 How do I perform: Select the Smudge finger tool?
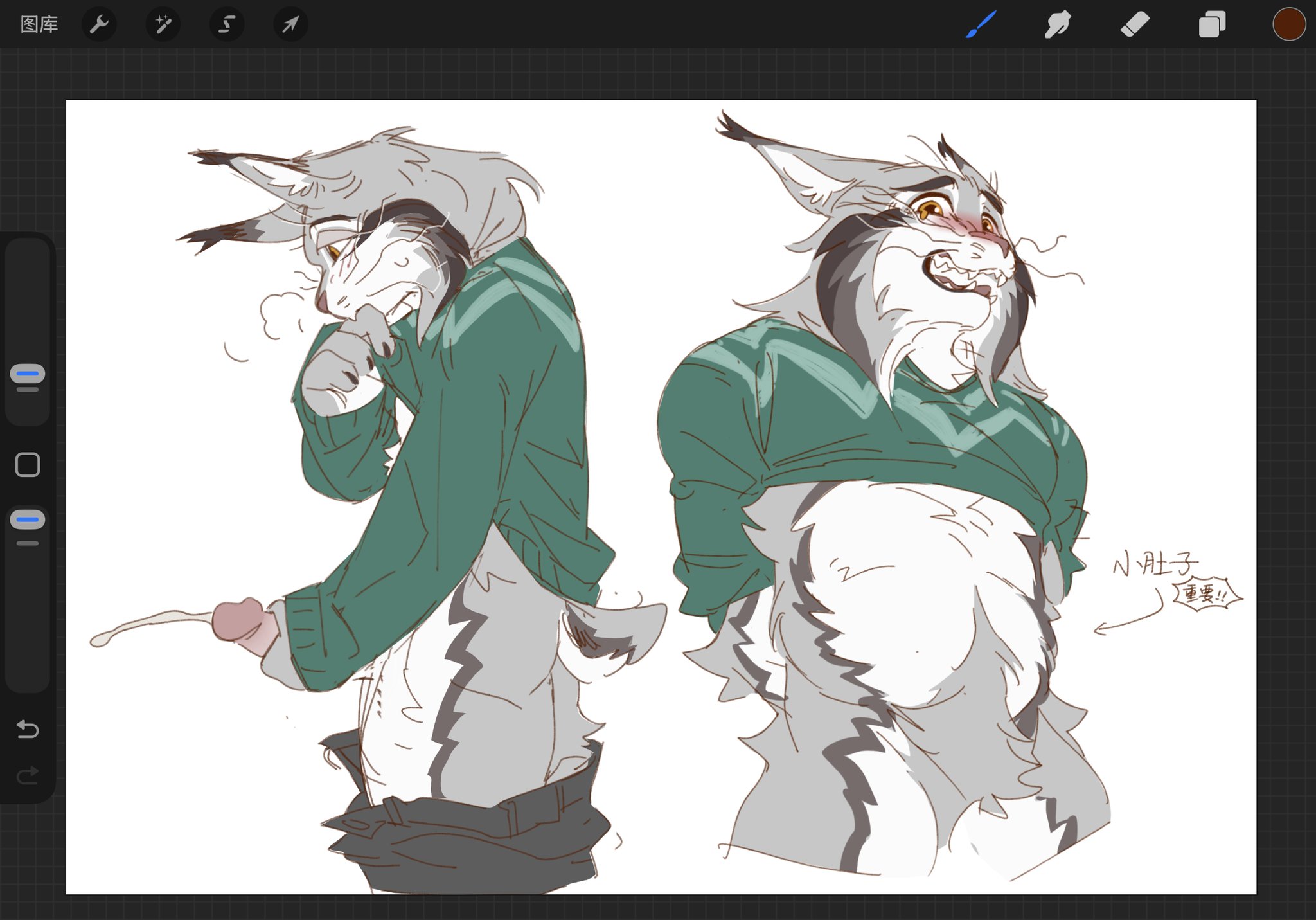(1057, 24)
